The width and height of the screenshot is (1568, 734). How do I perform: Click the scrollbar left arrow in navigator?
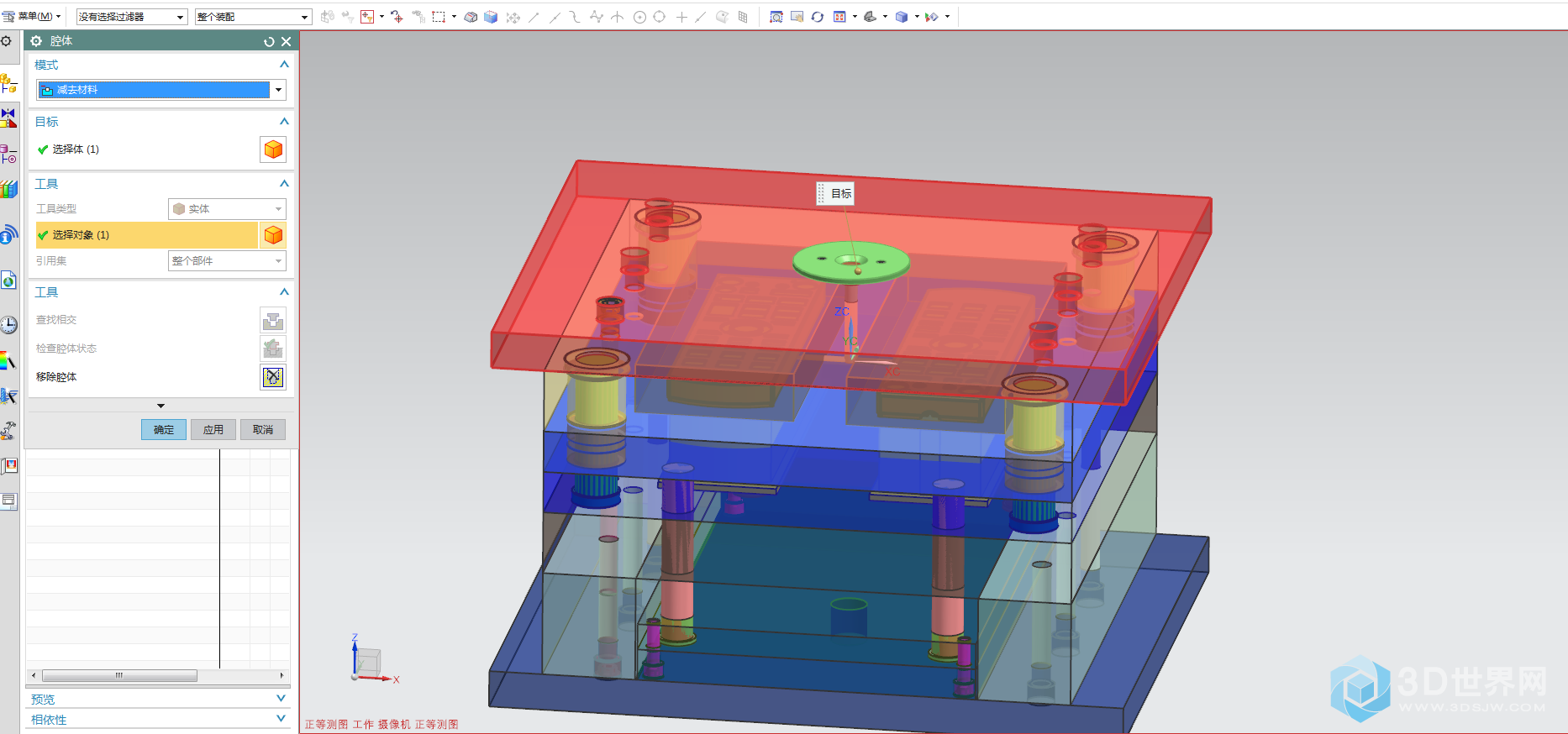click(34, 675)
